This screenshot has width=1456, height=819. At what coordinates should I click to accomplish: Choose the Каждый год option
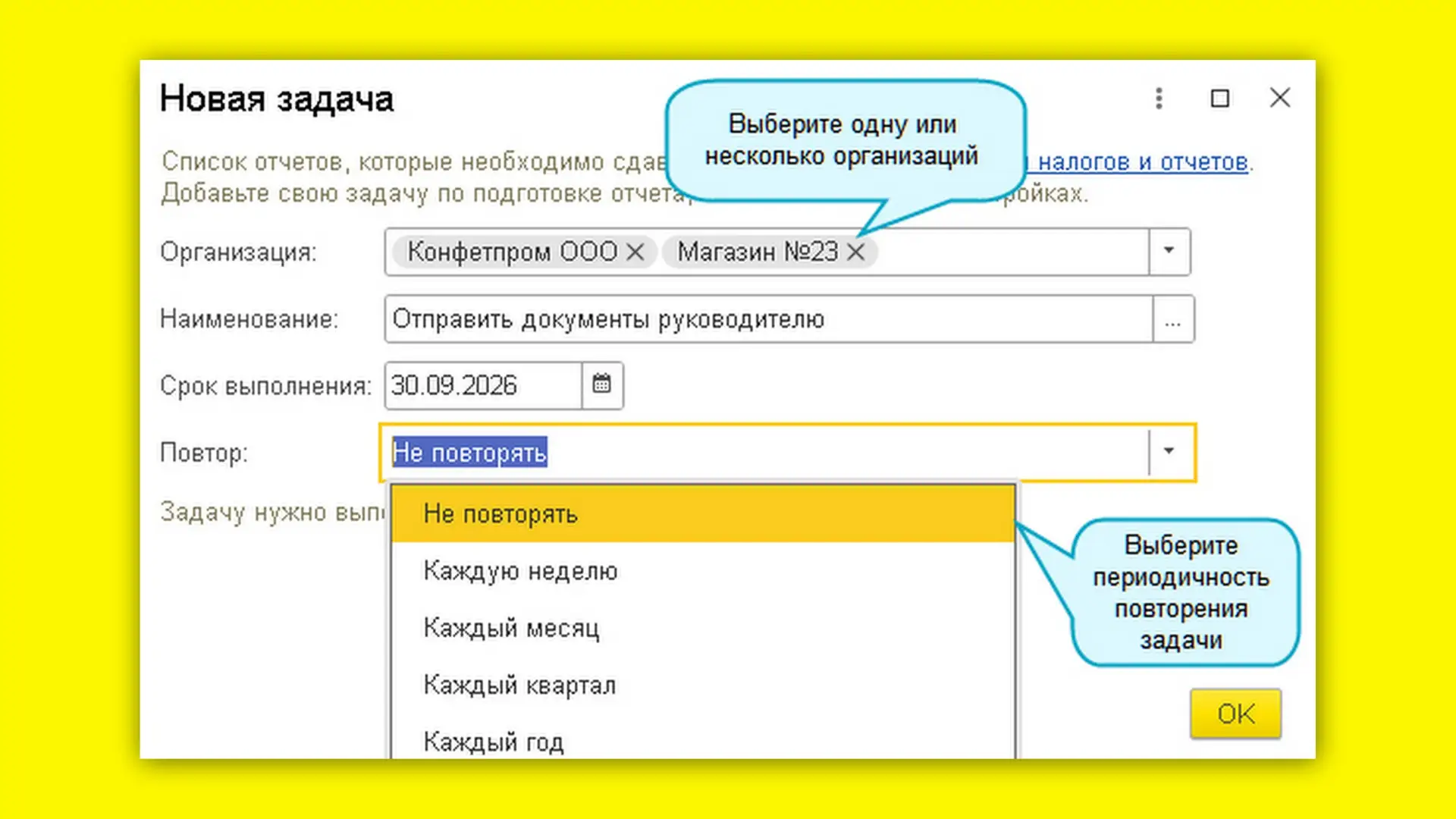(x=703, y=741)
